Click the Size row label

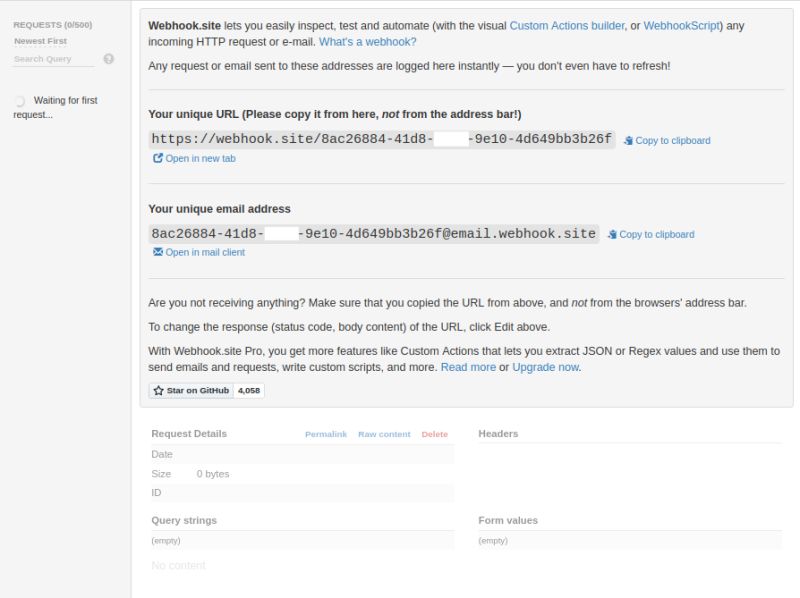point(161,474)
